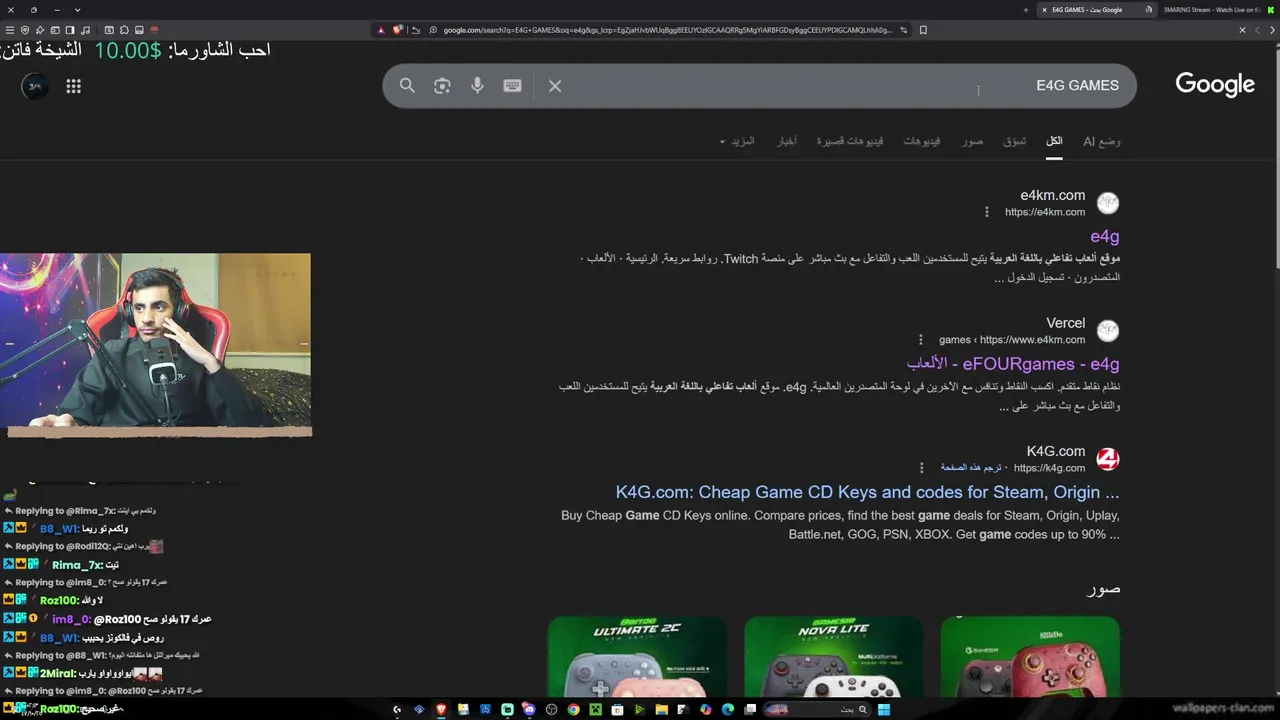1280x720 pixels.
Task: Toggle the sidebar panel toolbar icon
Action: coord(70,30)
